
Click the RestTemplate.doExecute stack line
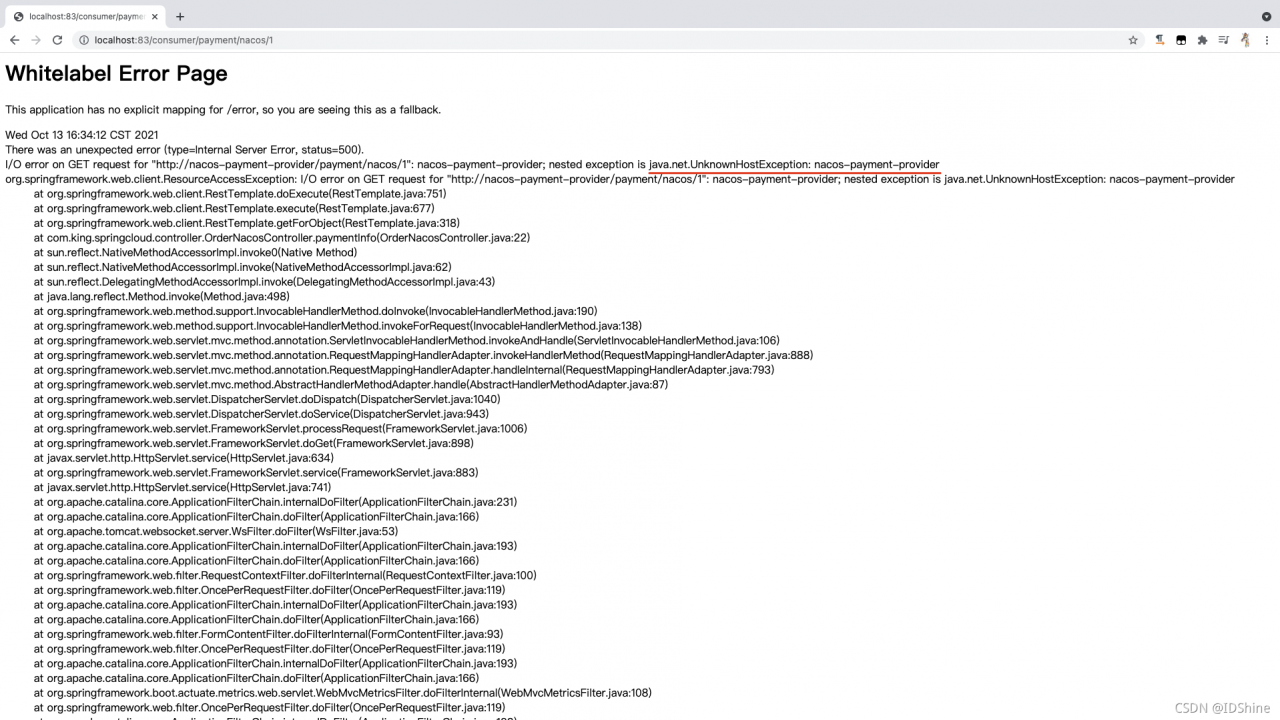tap(240, 194)
